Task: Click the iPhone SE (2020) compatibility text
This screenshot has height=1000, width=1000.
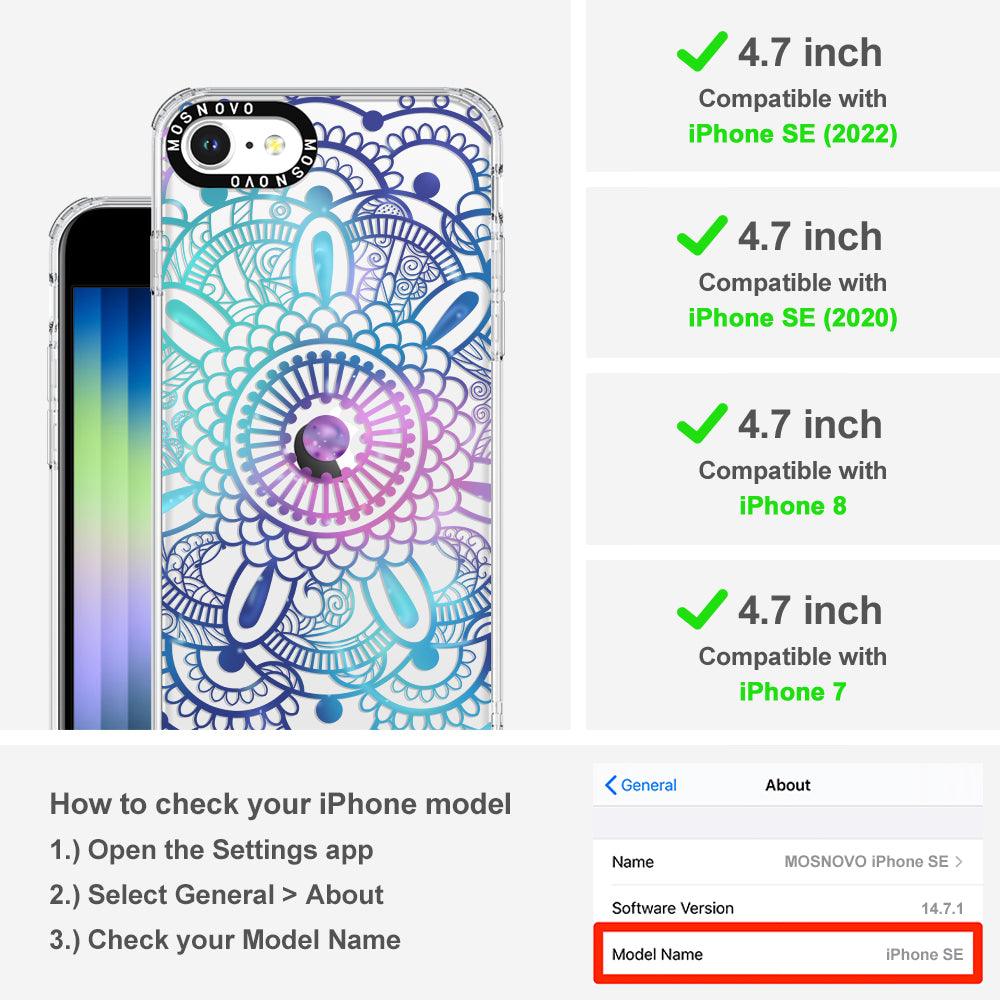Action: coord(793,318)
